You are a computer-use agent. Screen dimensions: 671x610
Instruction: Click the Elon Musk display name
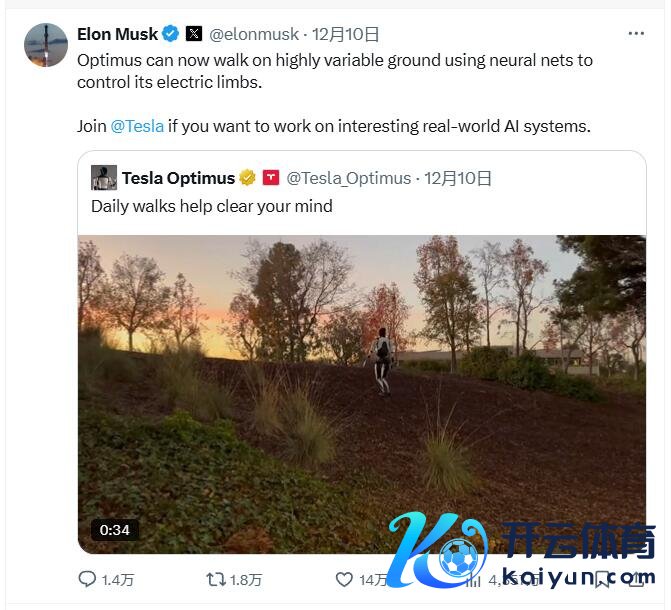117,34
